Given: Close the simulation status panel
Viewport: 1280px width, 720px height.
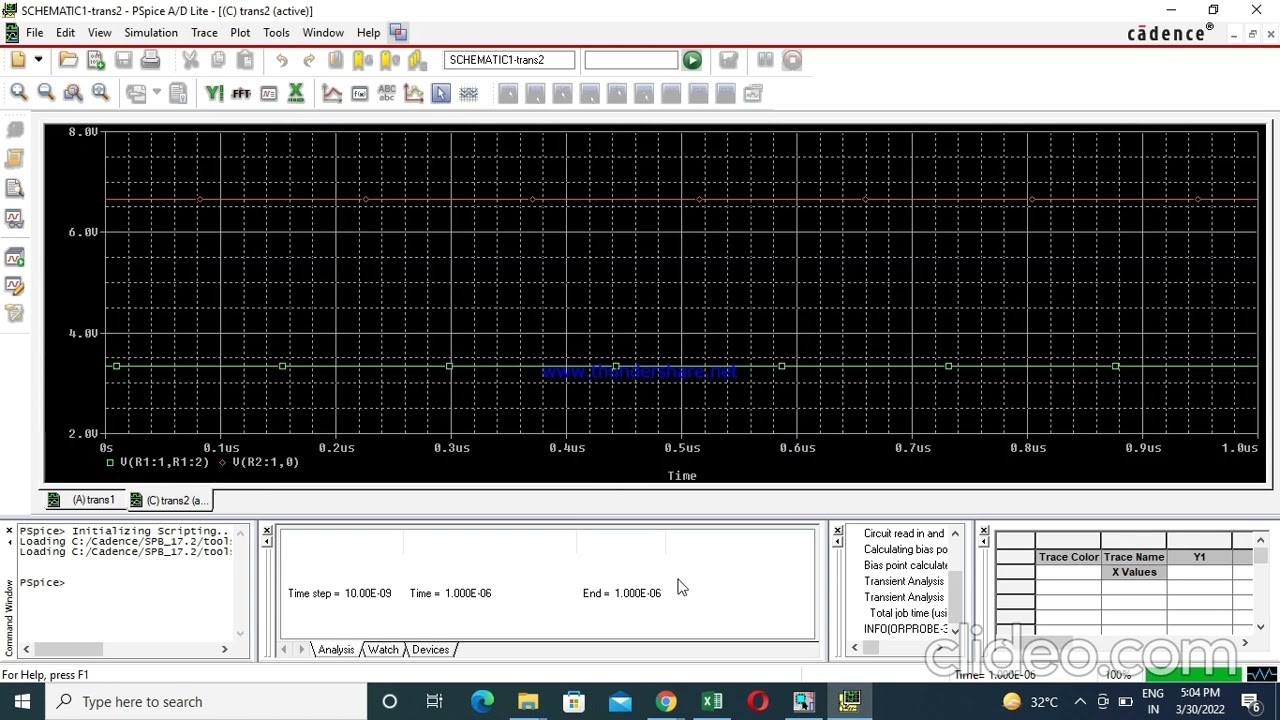Looking at the screenshot, I should (x=267, y=530).
